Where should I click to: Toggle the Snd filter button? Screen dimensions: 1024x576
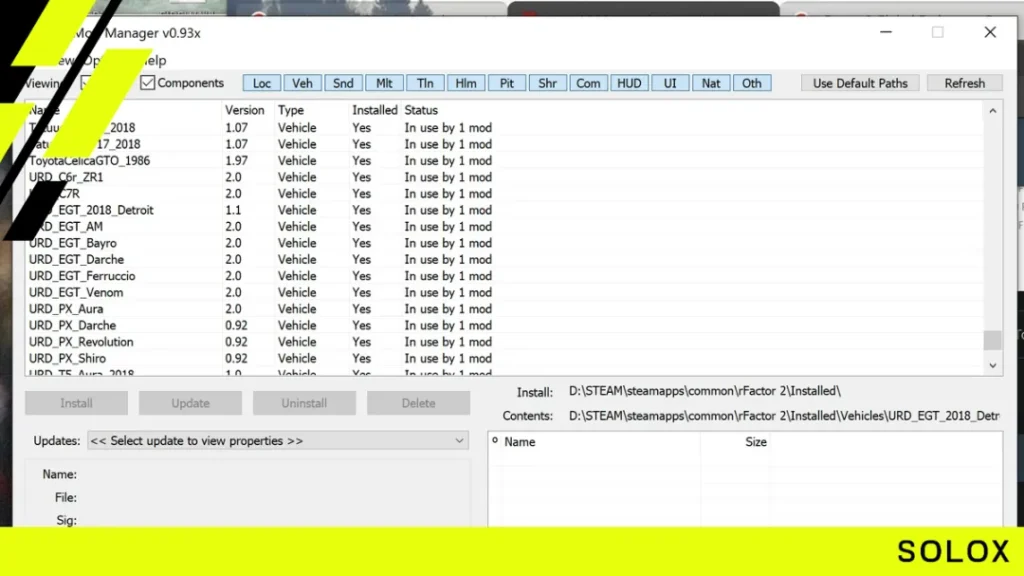pyautogui.click(x=343, y=83)
